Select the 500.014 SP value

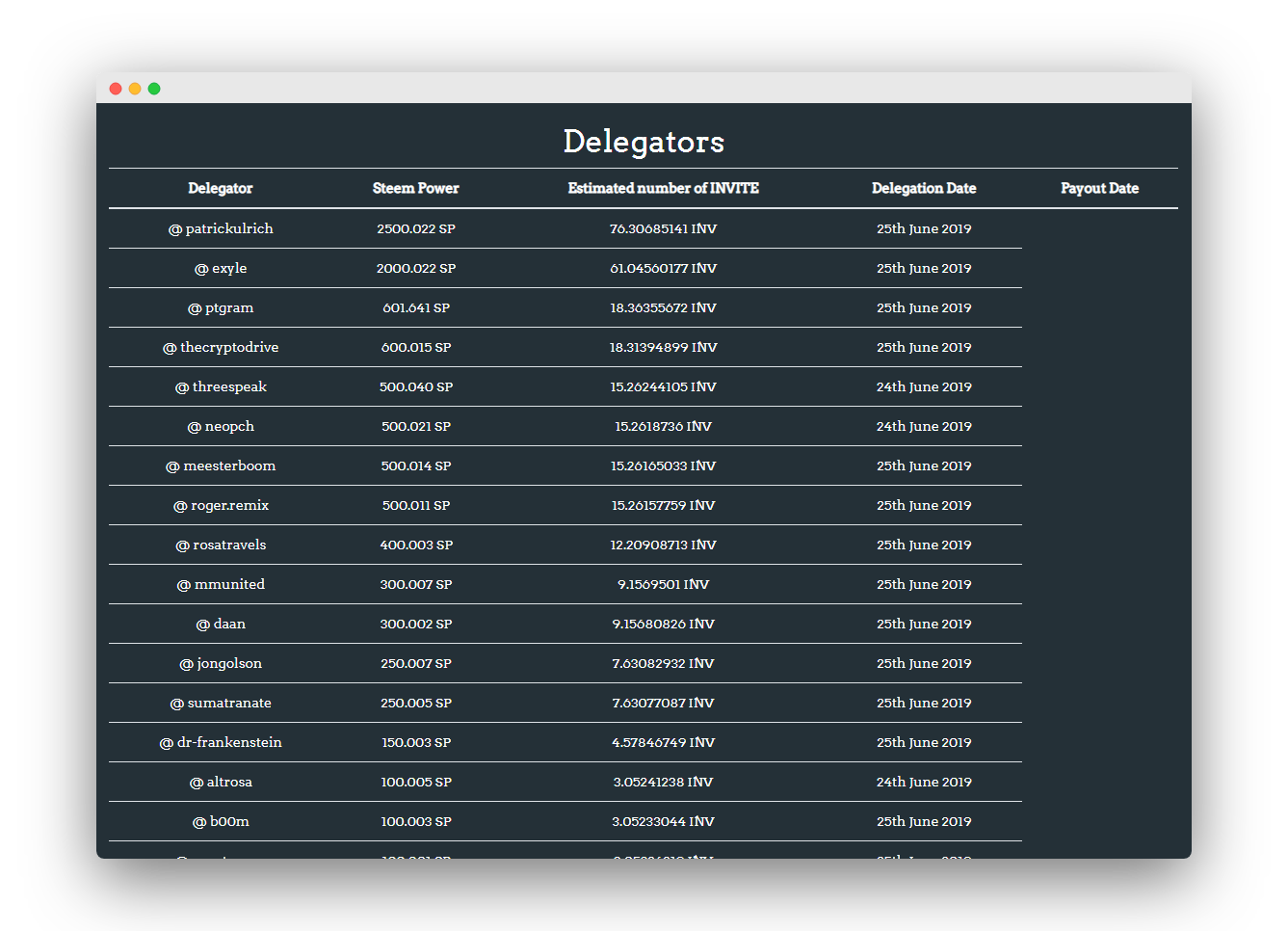[416, 465]
